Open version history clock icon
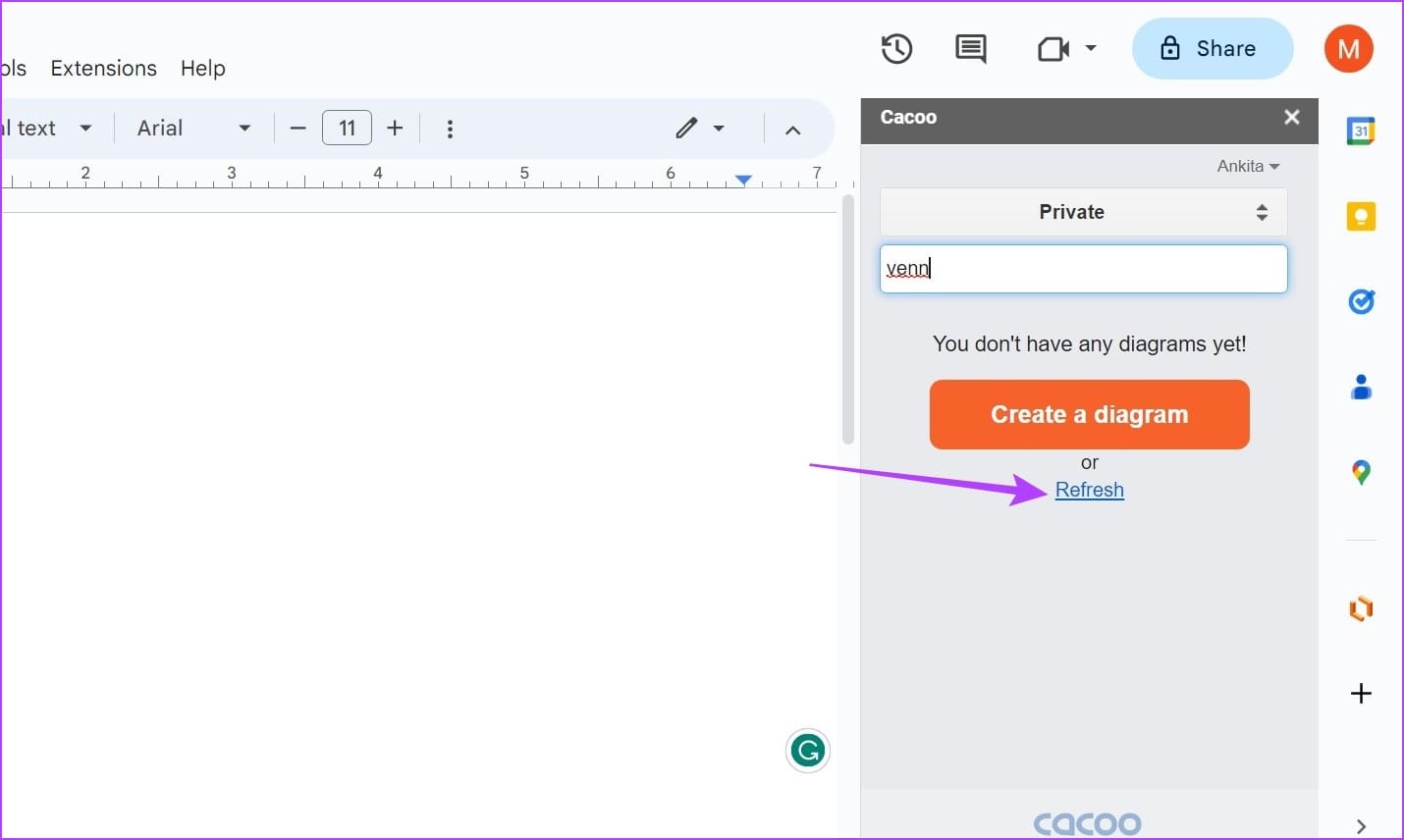 point(896,49)
